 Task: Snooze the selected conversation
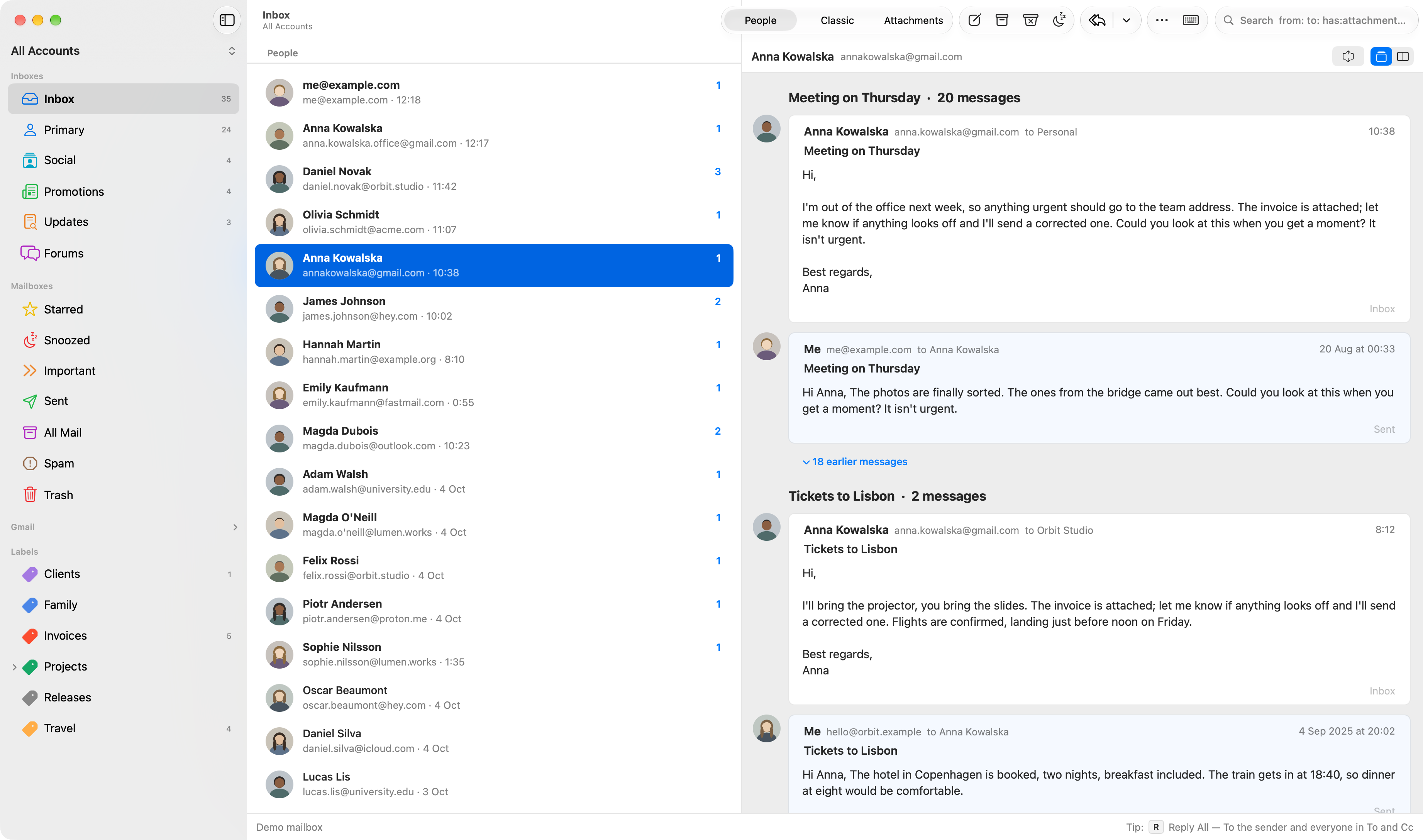pos(1059,20)
